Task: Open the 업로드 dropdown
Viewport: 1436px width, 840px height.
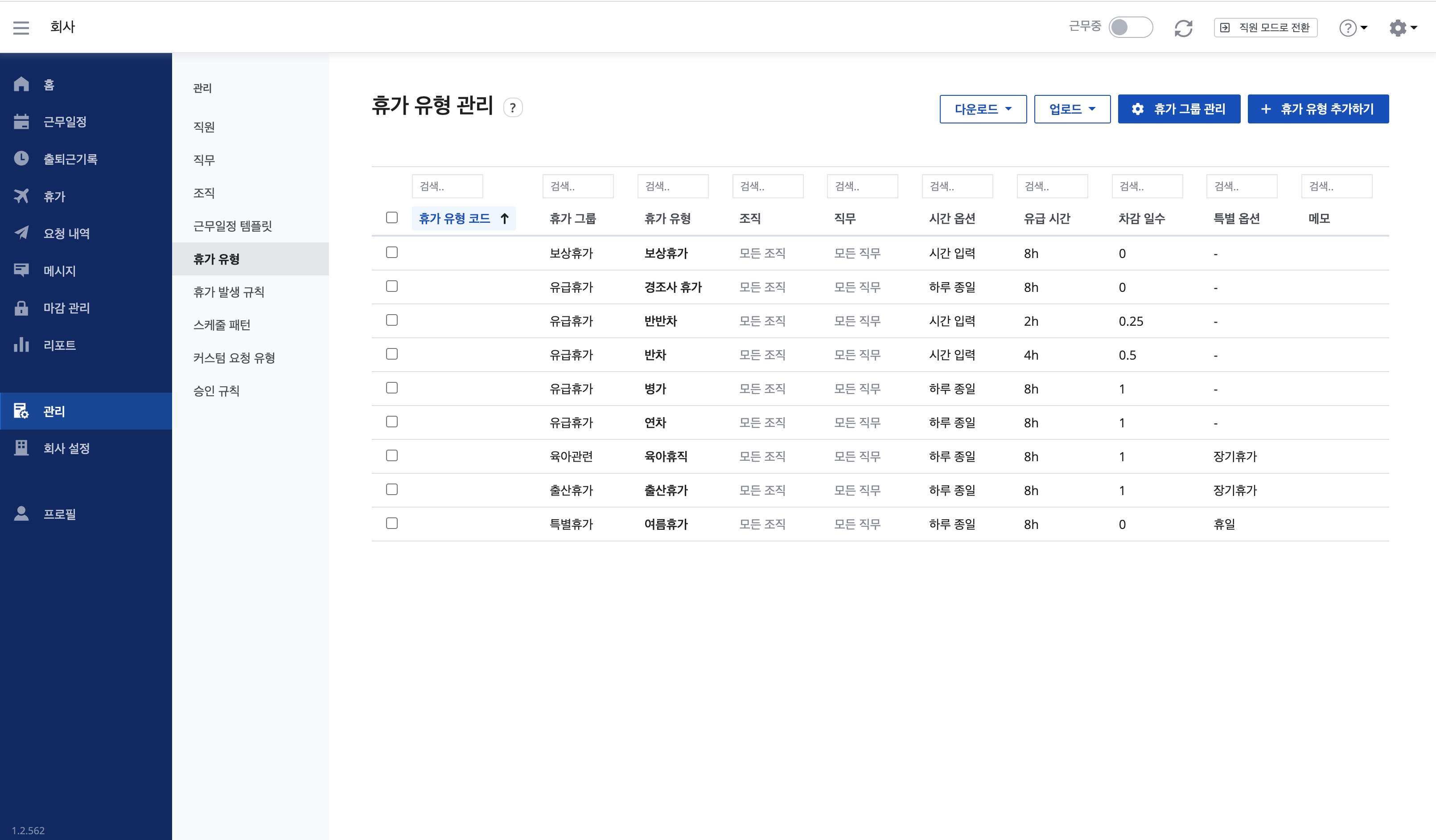Action: 1072,109
